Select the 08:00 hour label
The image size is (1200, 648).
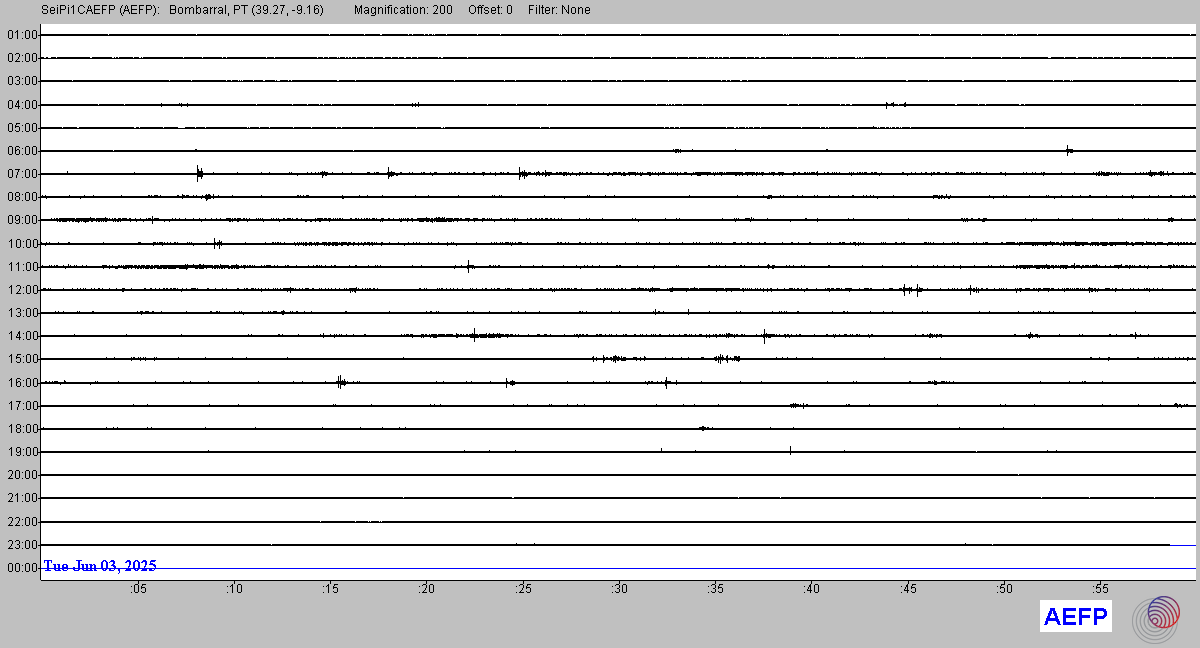pyautogui.click(x=22, y=197)
